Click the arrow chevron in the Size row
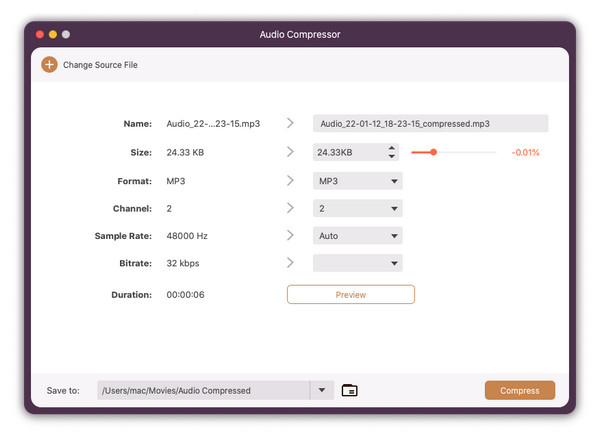The width and height of the screenshot is (600, 441). point(290,152)
